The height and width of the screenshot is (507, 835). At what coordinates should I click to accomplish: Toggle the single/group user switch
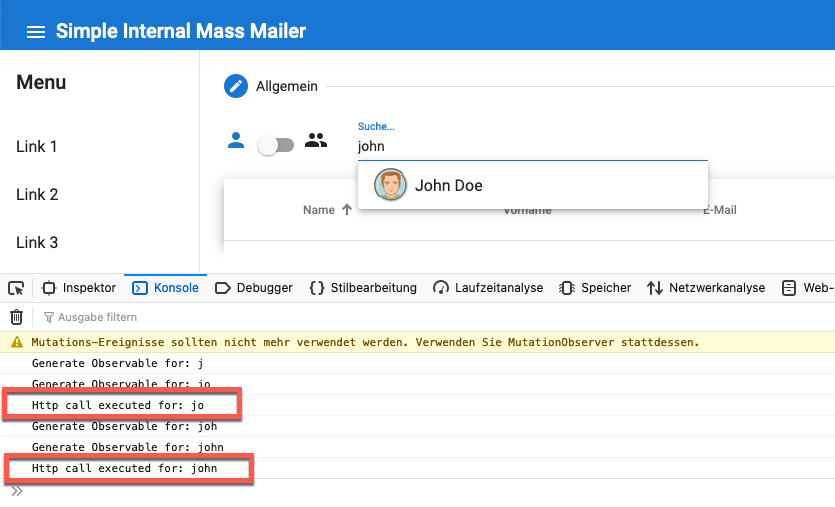276,145
